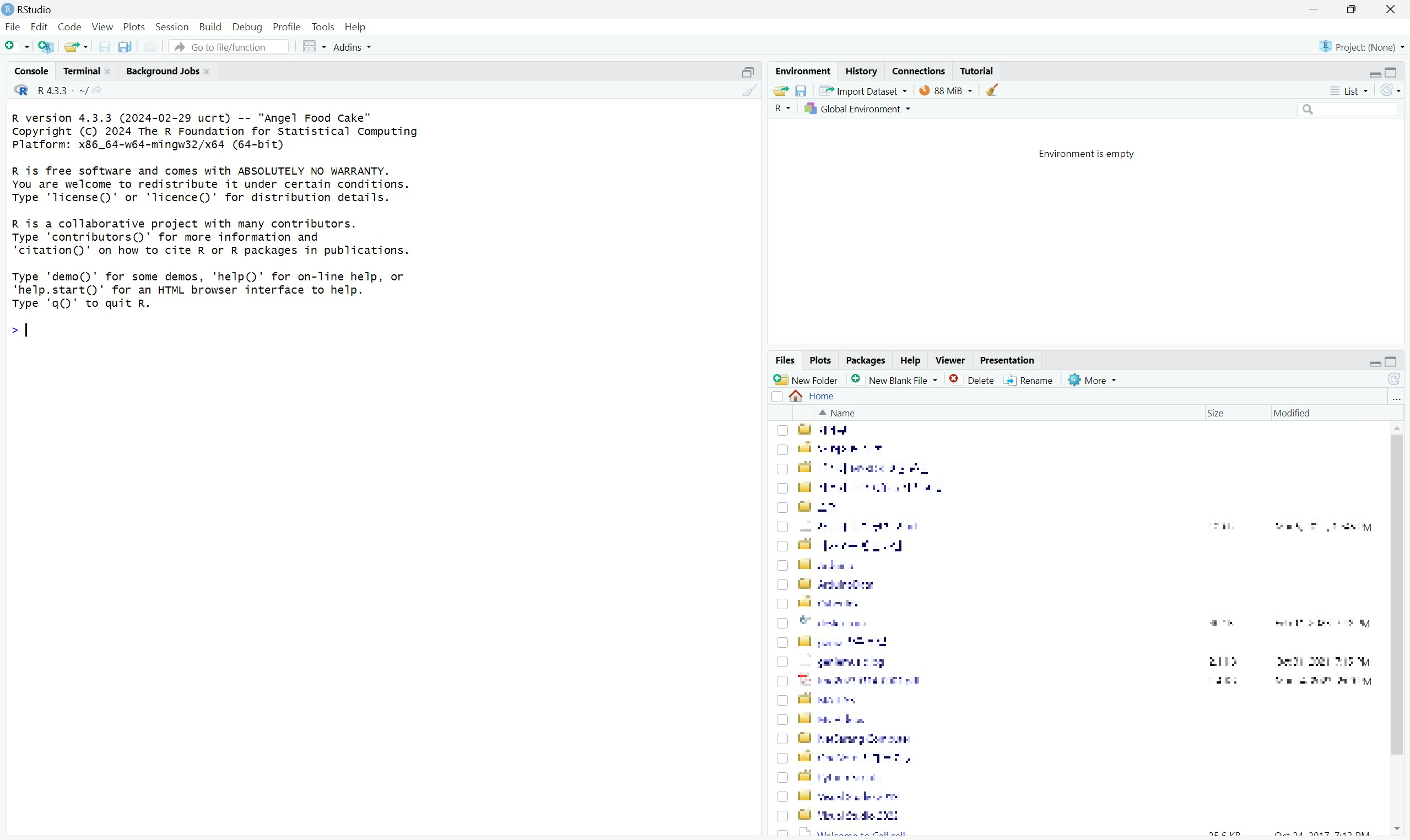Click refresh icon in Files pane
Viewport: 1410px width, 840px height.
(x=1393, y=380)
